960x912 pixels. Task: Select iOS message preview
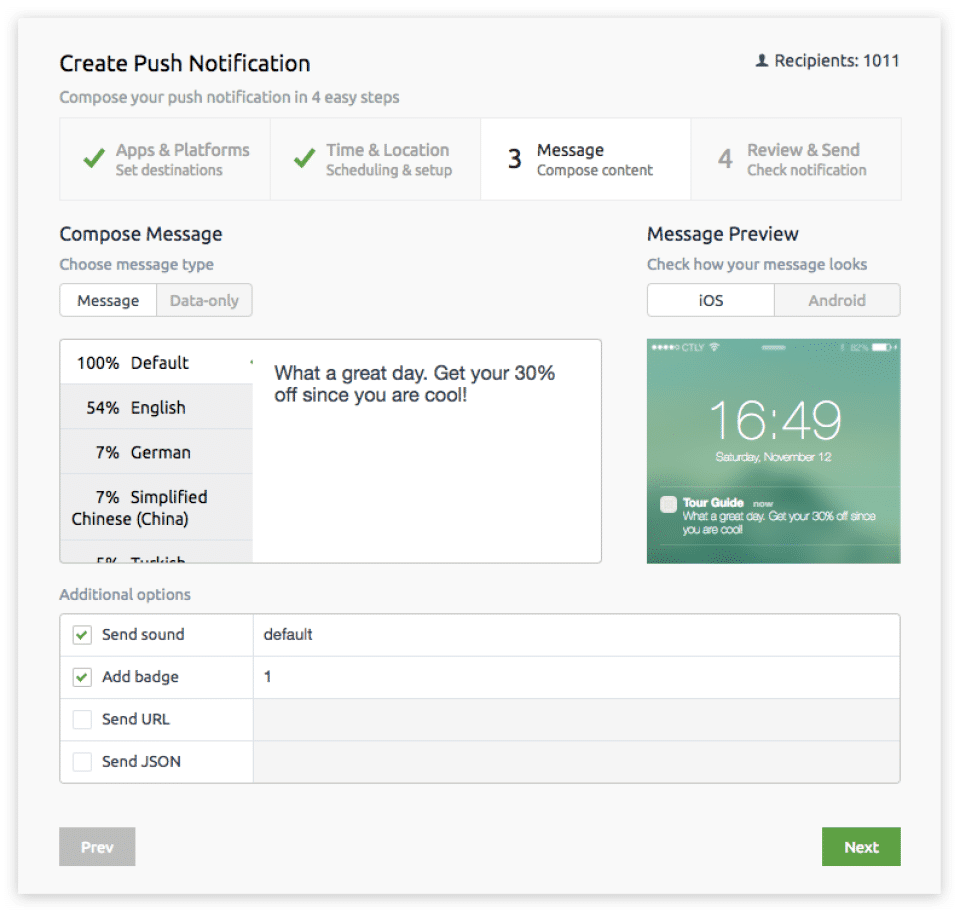[711, 300]
